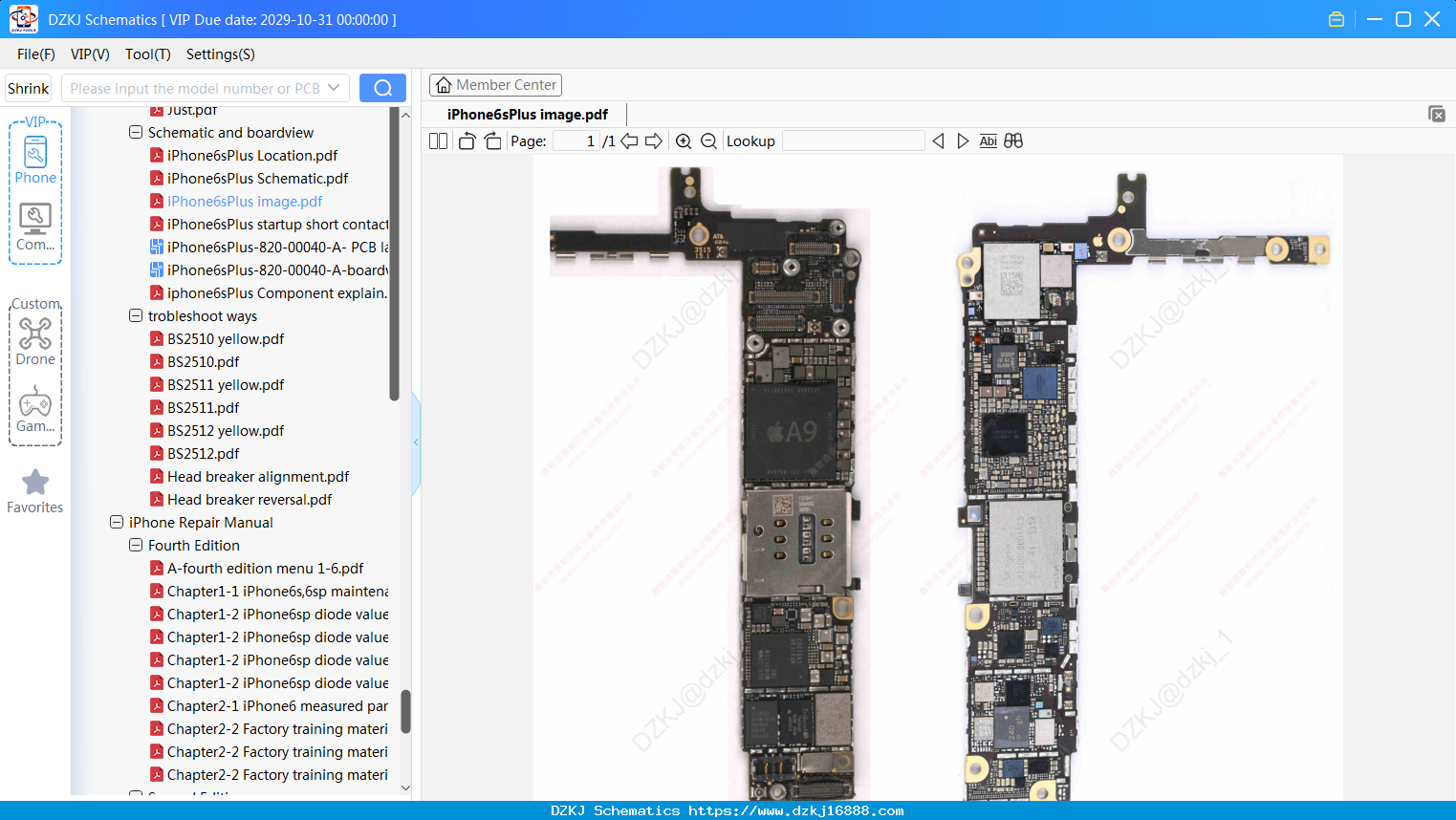Open A-fourth edition menu 1-6.pdf
This screenshot has height=820, width=1456.
coord(257,569)
